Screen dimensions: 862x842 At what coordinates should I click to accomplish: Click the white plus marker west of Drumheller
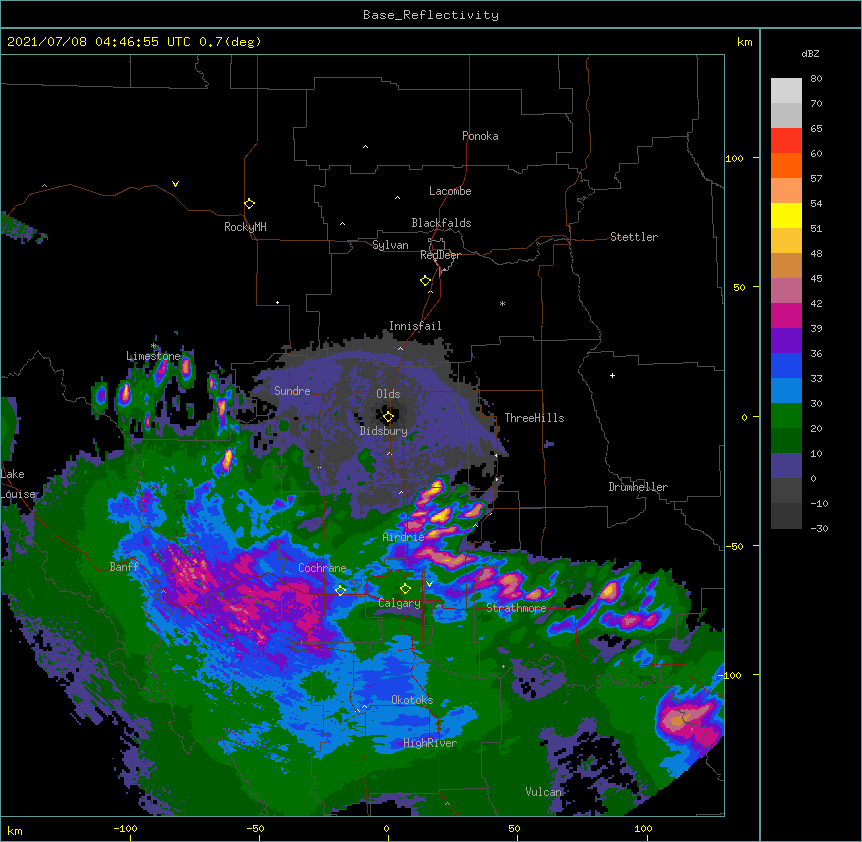[612, 375]
